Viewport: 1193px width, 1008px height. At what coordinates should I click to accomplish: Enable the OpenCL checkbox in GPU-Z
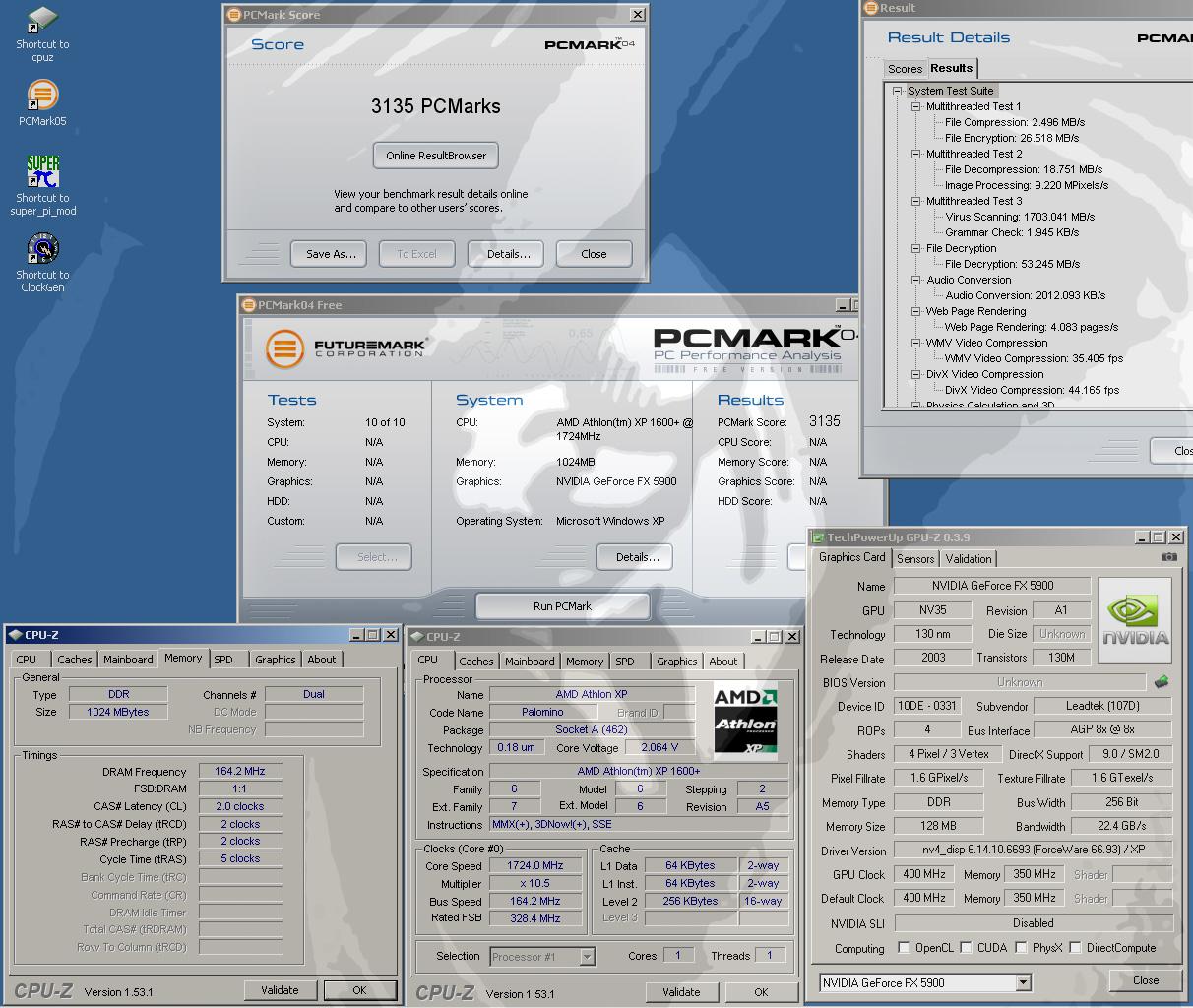904,948
